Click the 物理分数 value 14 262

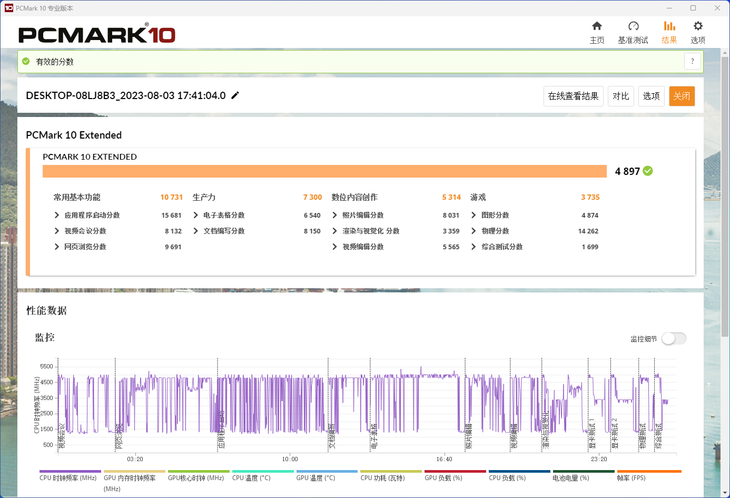pyautogui.click(x=588, y=231)
